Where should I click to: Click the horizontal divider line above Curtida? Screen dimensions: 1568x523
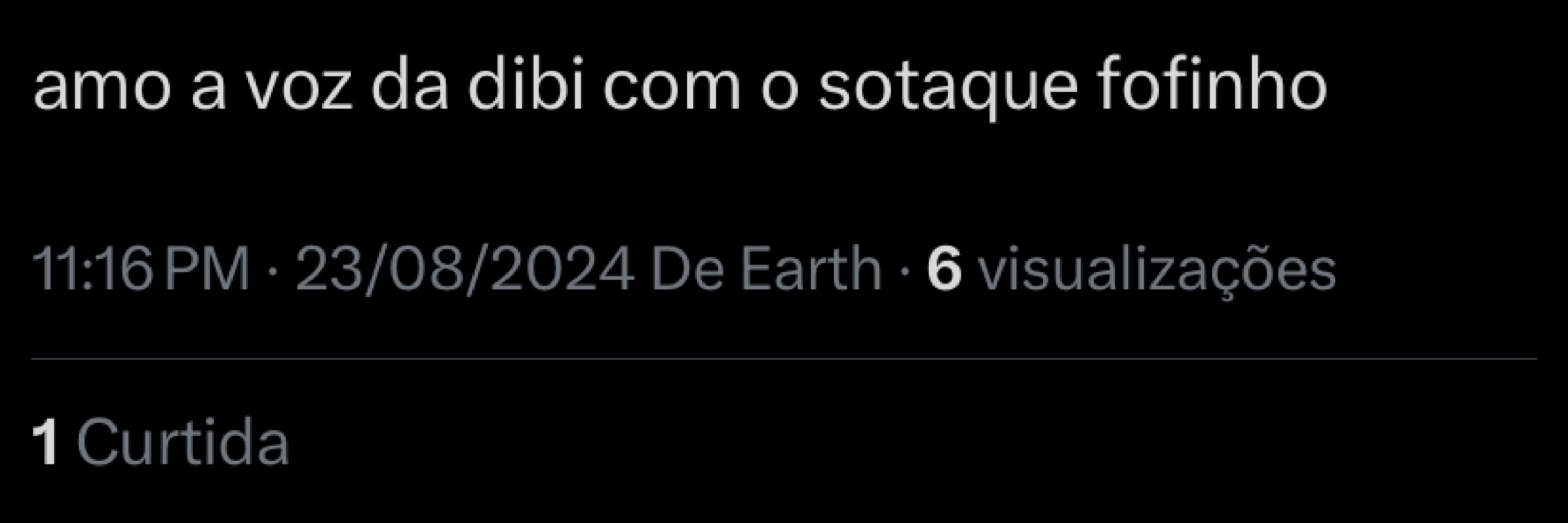click(x=784, y=359)
